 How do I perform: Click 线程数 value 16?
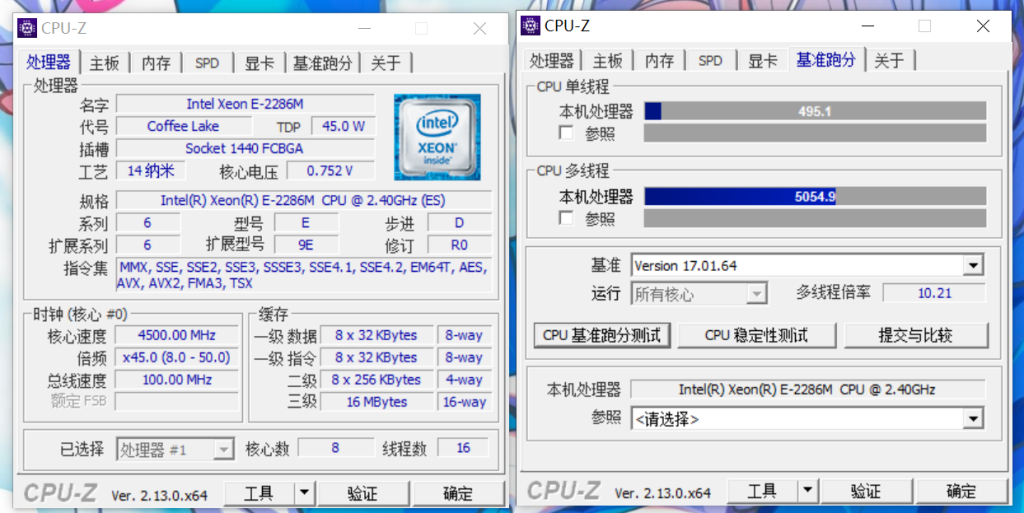(x=464, y=448)
